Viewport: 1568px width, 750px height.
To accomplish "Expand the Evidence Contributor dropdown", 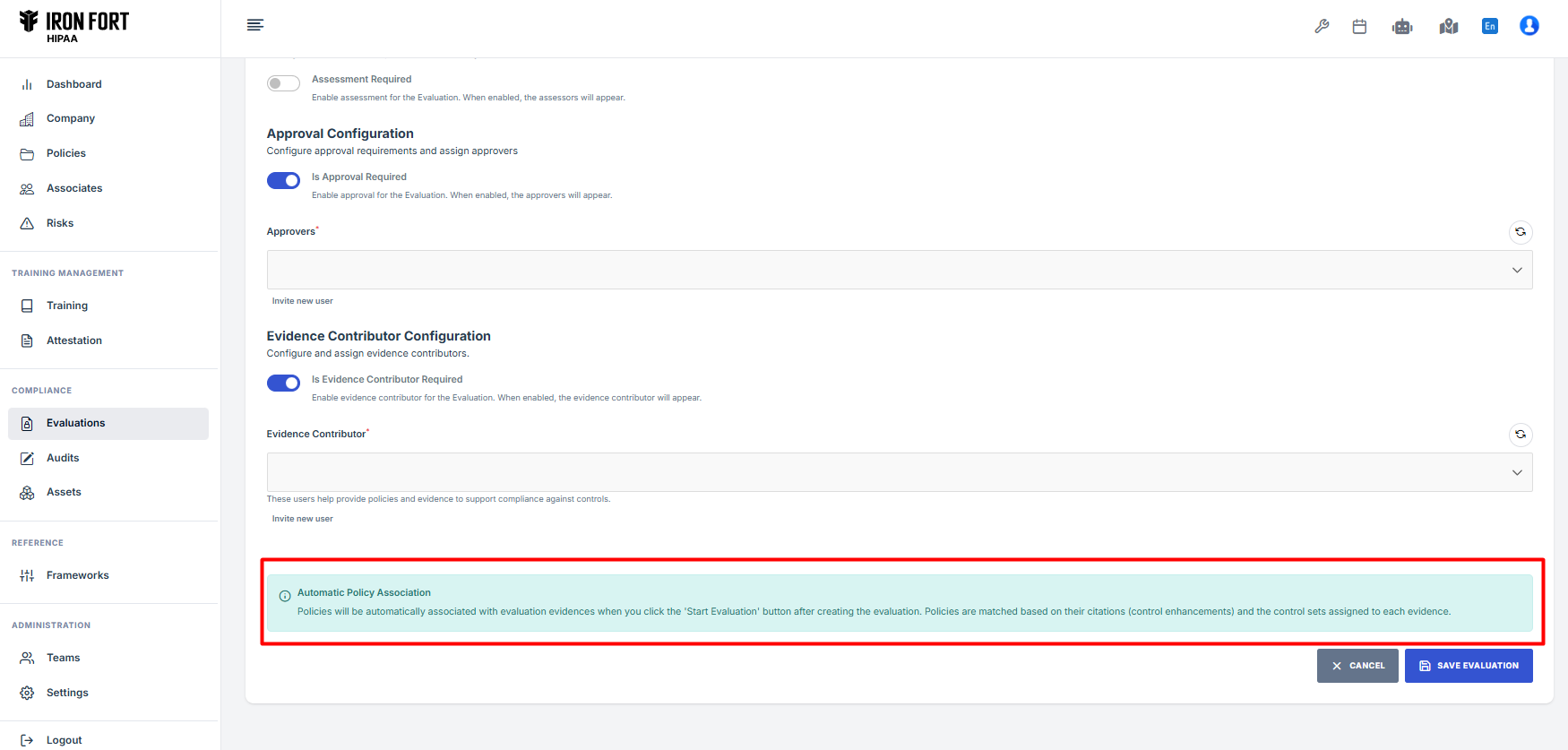I will [x=899, y=472].
